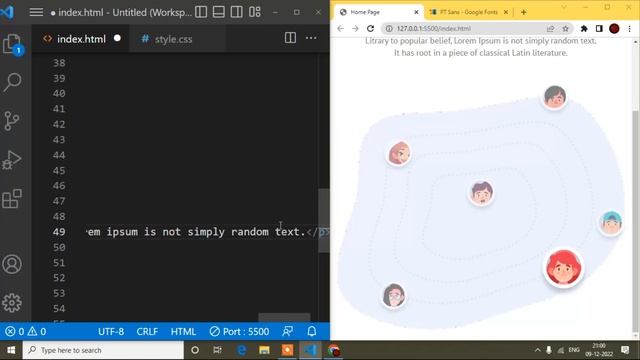Open the Run and Debug view
The image size is (640, 360).
point(12,160)
